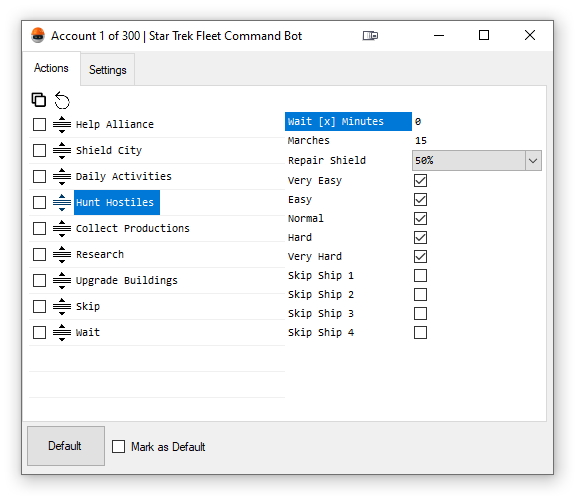Enable the Hunt Hostiles action checkbox
Viewport: 577px width, 496px height.
[39, 202]
